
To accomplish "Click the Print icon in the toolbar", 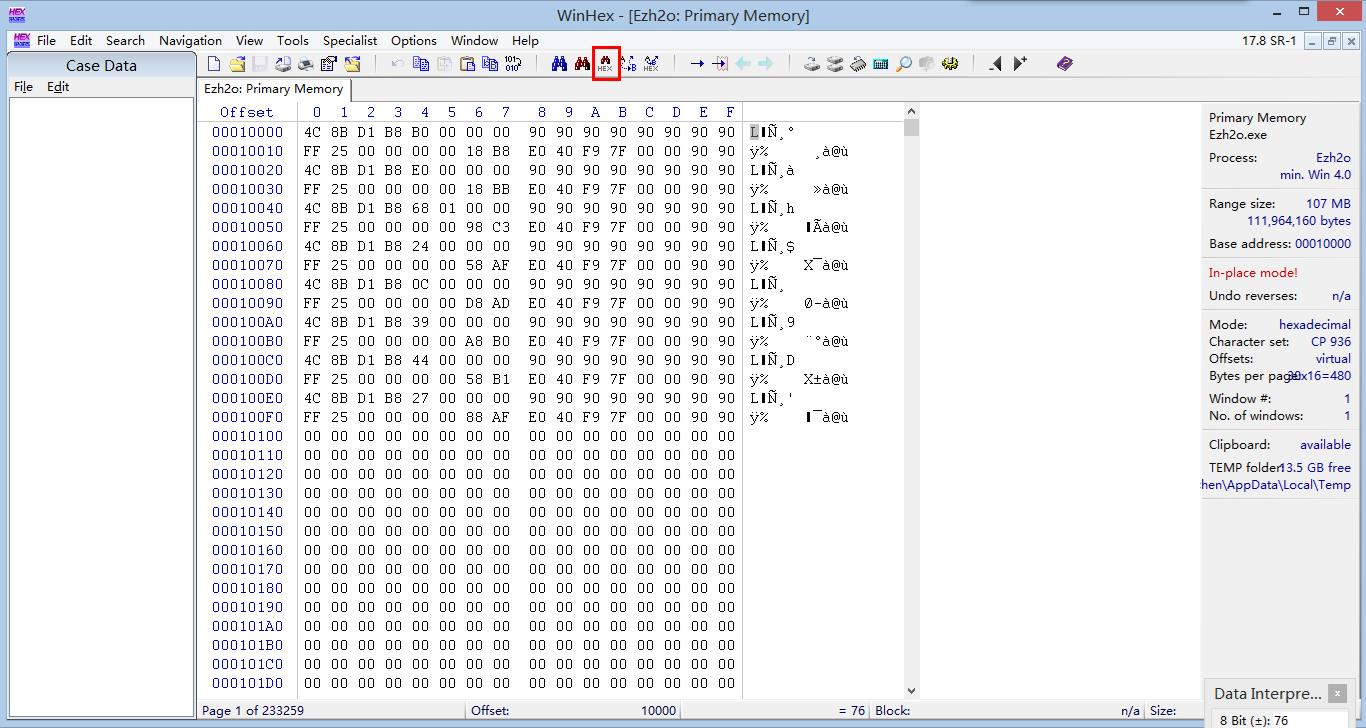I will tap(305, 64).
